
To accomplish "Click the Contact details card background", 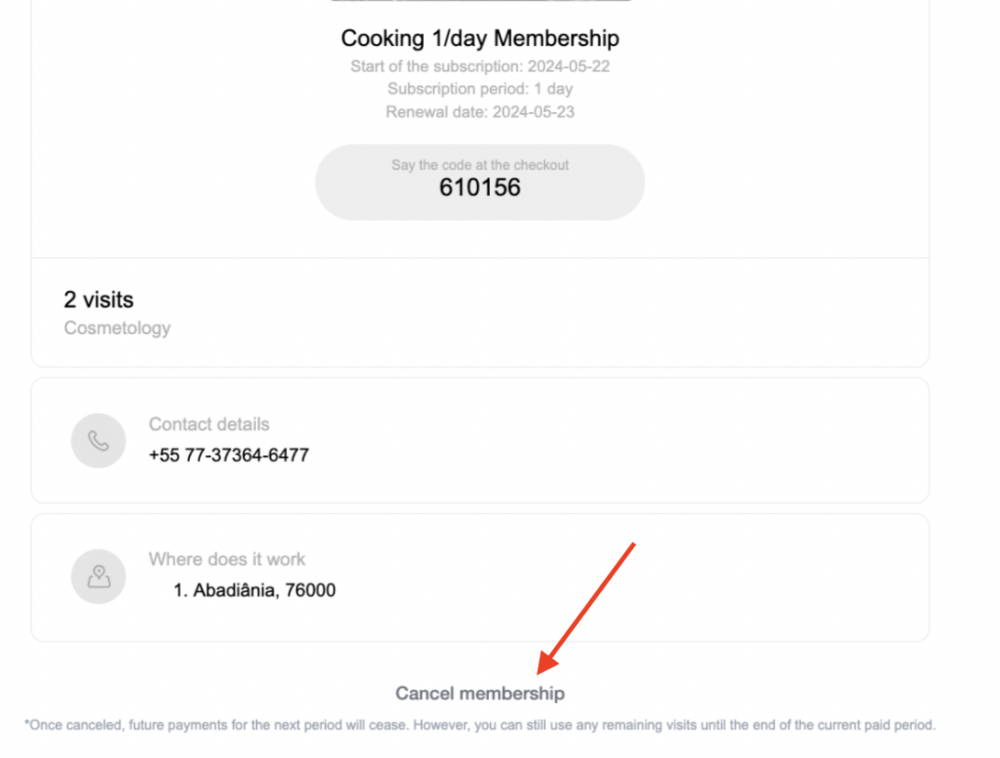I will point(650,440).
